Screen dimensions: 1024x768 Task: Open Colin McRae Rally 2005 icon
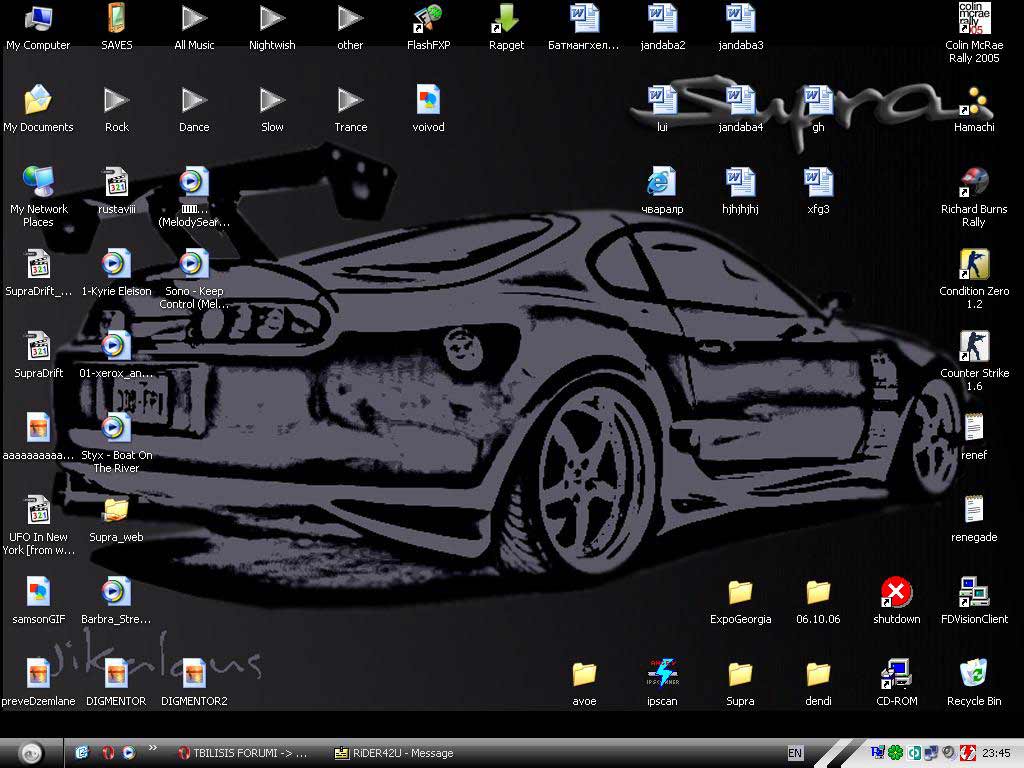point(973,20)
